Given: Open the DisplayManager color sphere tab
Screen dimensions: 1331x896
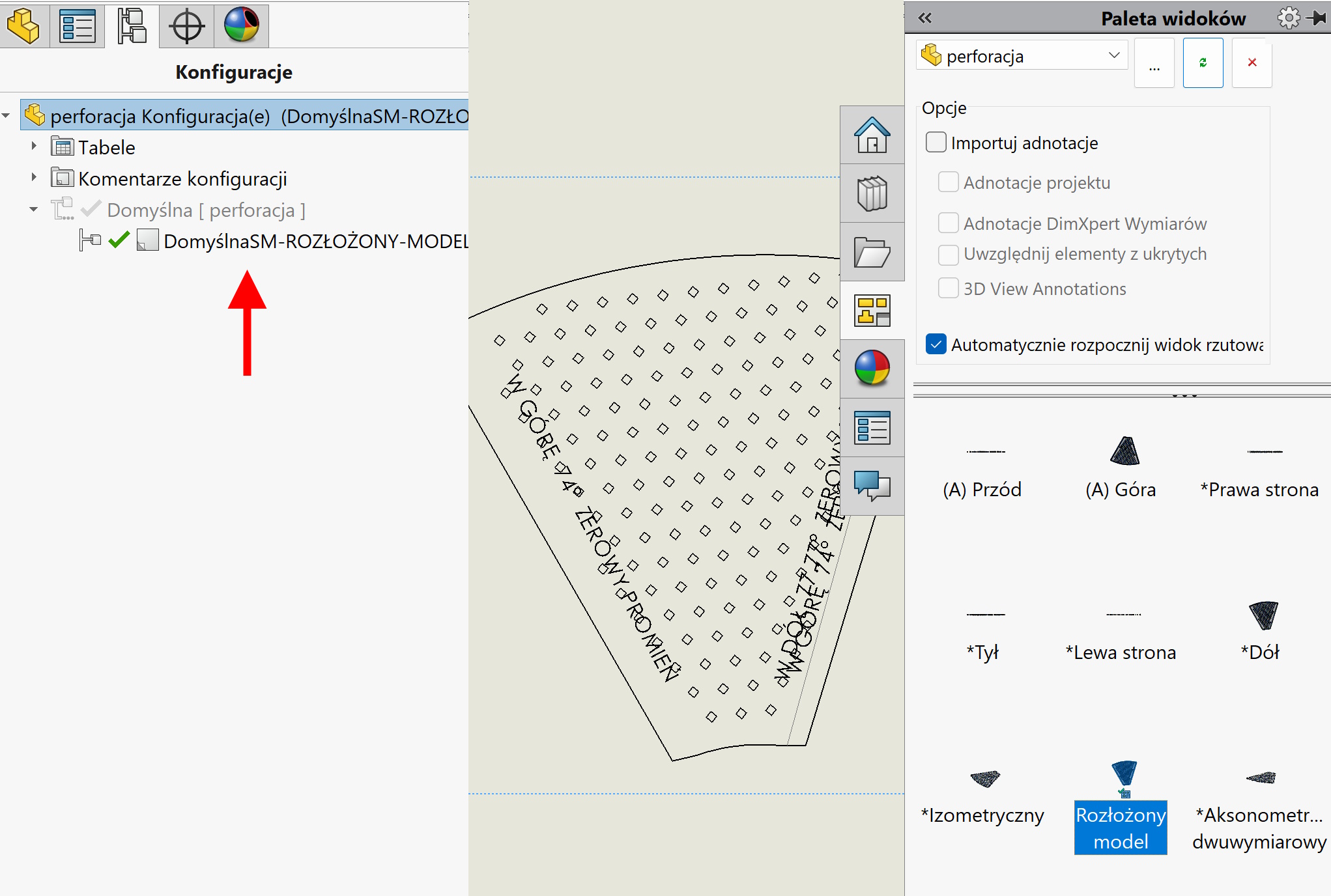Looking at the screenshot, I should (241, 25).
